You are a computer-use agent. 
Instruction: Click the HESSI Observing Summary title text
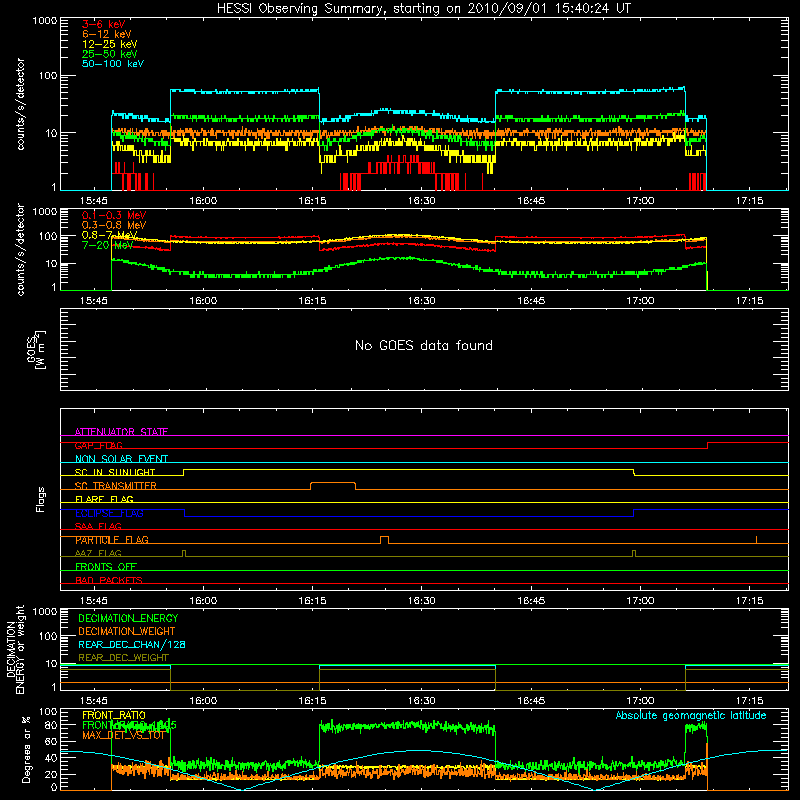click(x=423, y=9)
